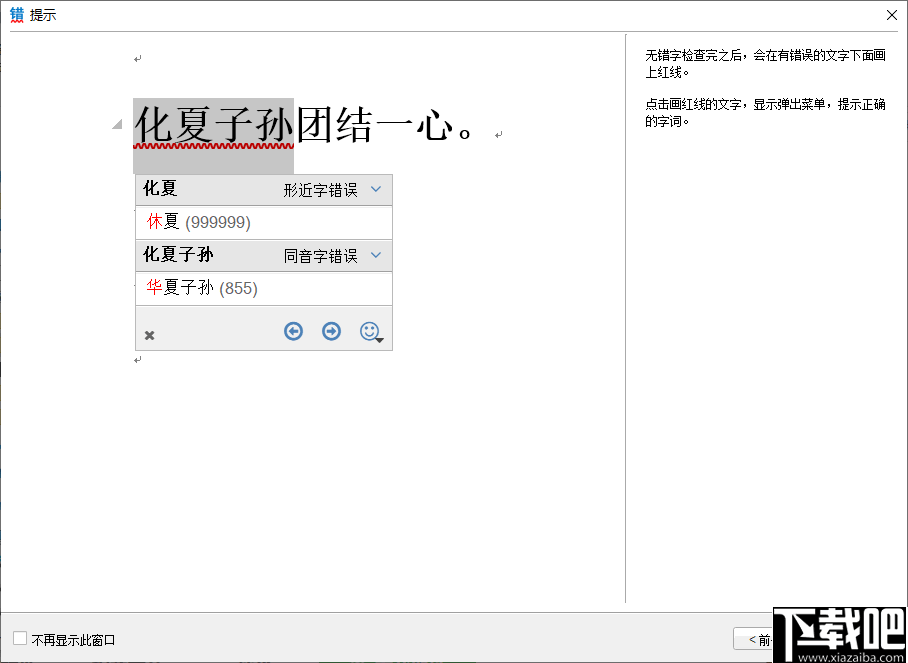Open the smiley face feedback menu
The width and height of the screenshot is (908, 663).
[x=371, y=332]
